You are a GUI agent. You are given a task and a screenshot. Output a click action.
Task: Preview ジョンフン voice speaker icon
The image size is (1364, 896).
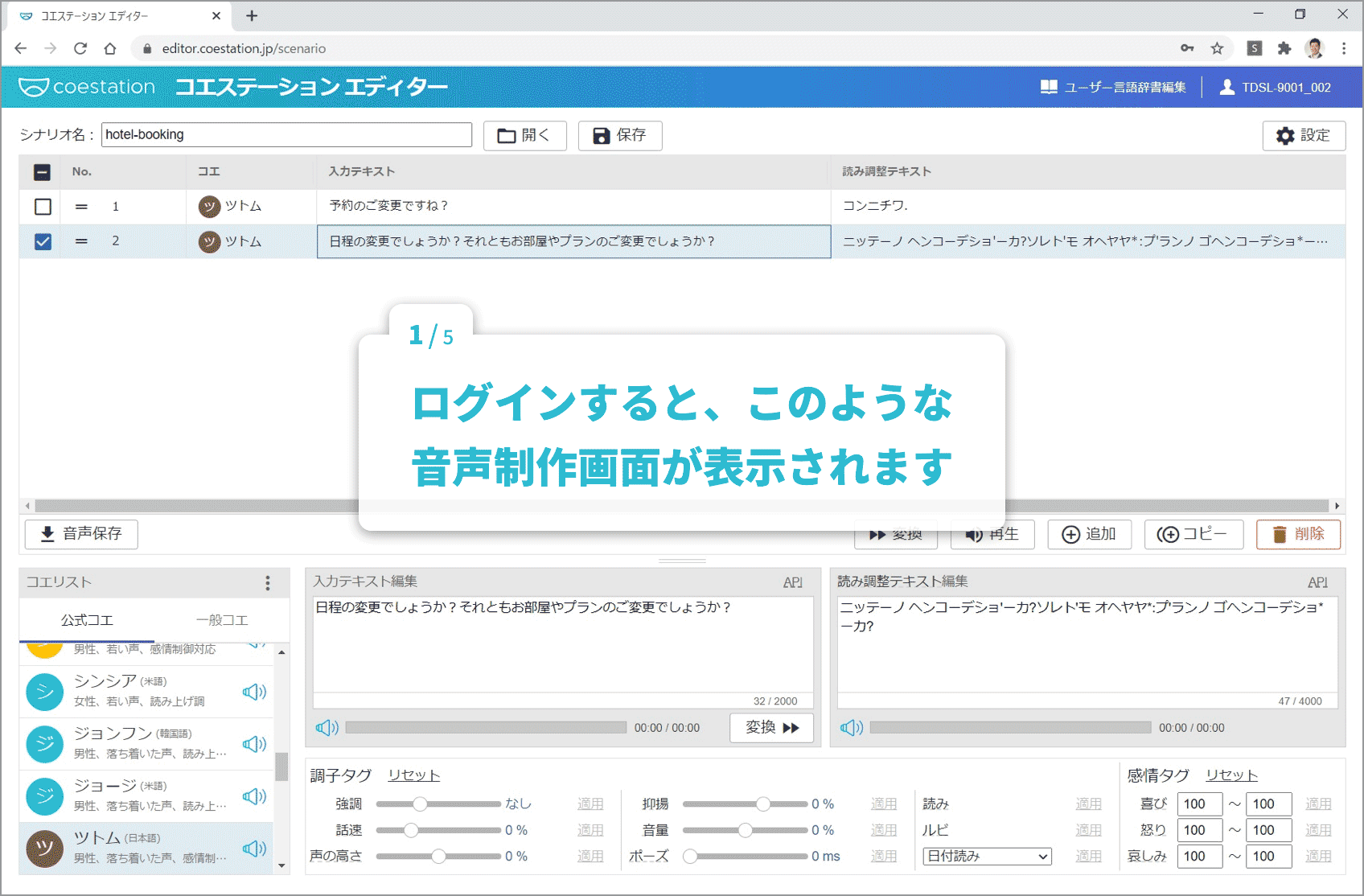tap(254, 744)
